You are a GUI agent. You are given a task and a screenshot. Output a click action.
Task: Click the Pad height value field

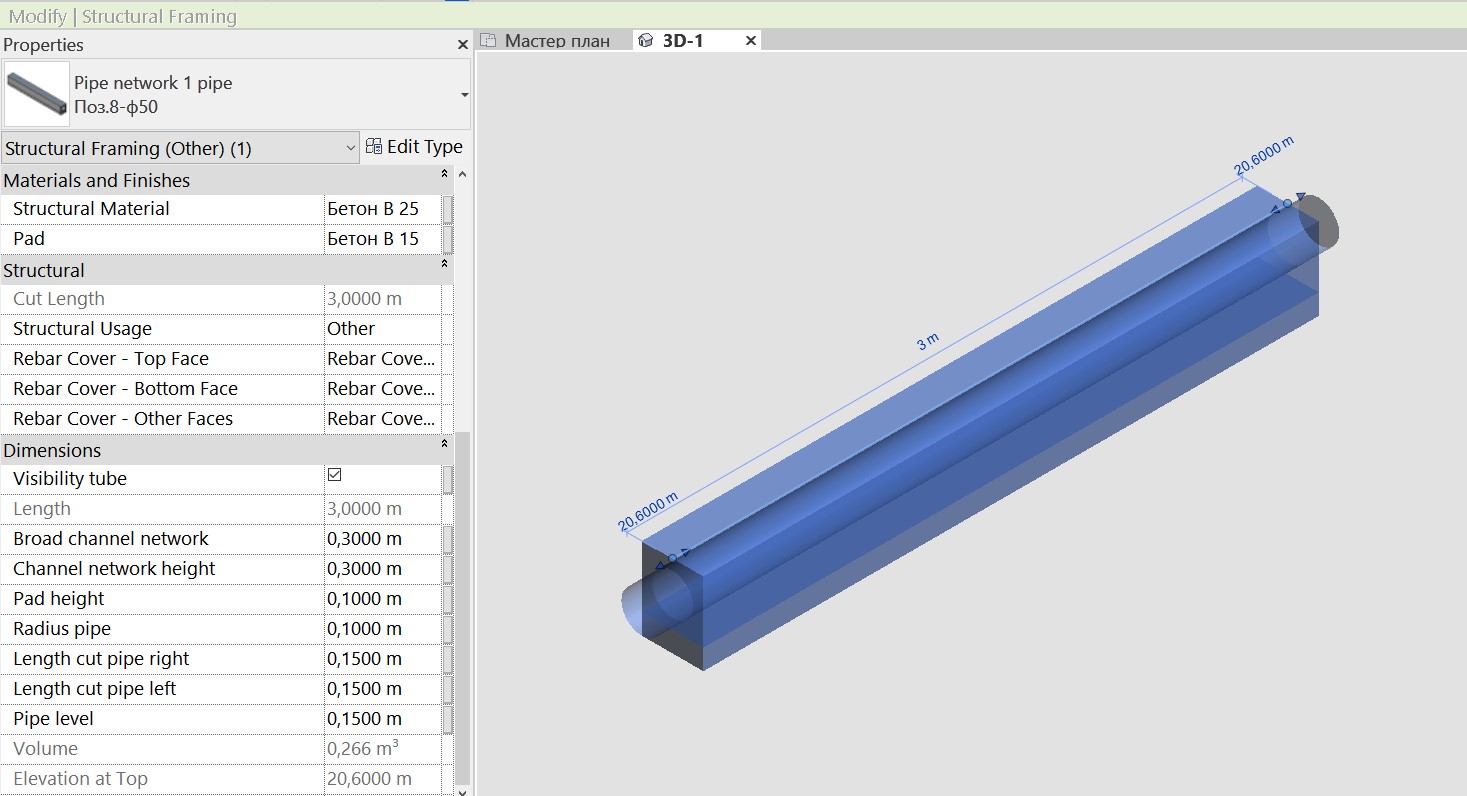point(383,599)
